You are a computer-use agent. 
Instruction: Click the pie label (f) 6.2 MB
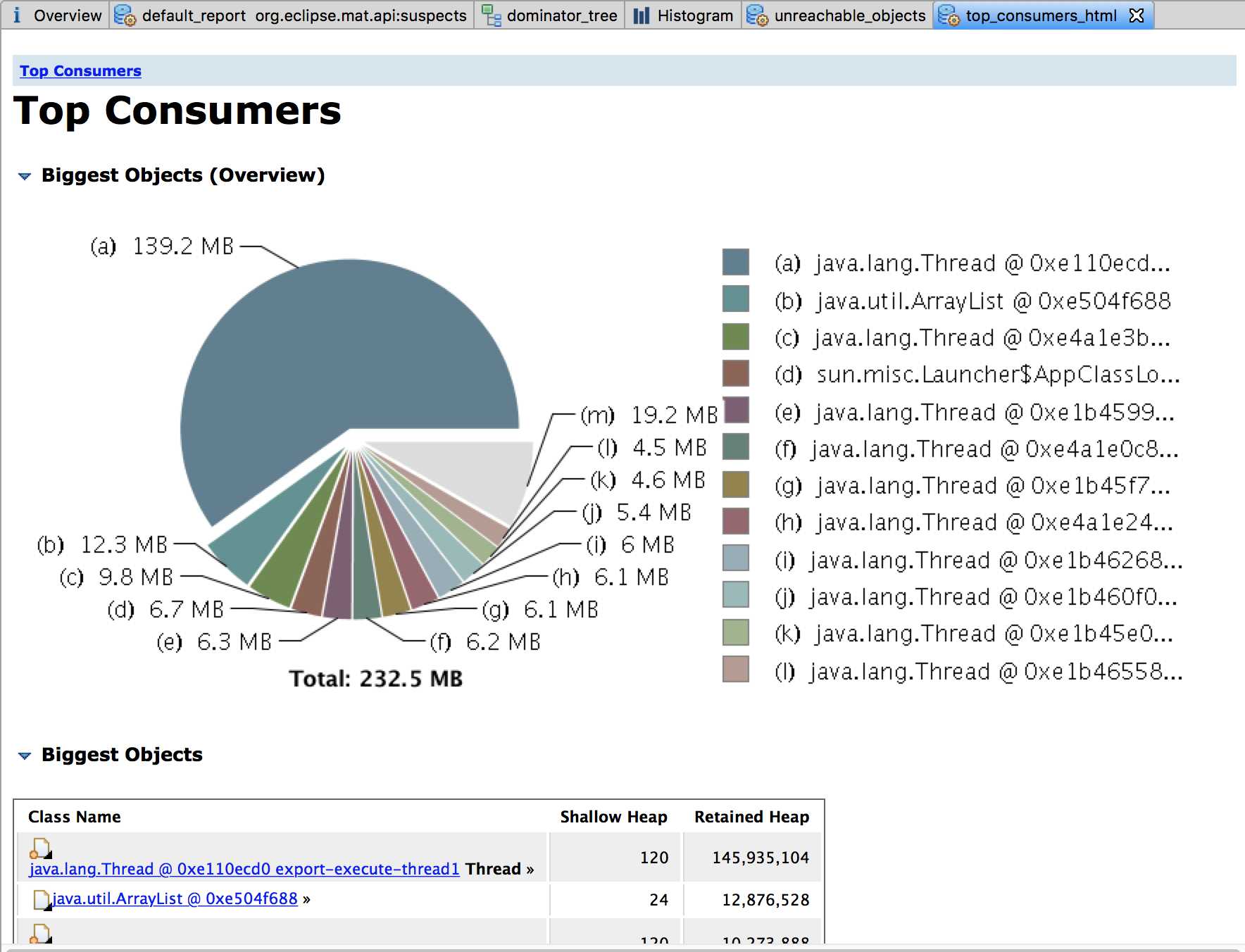coord(486,641)
